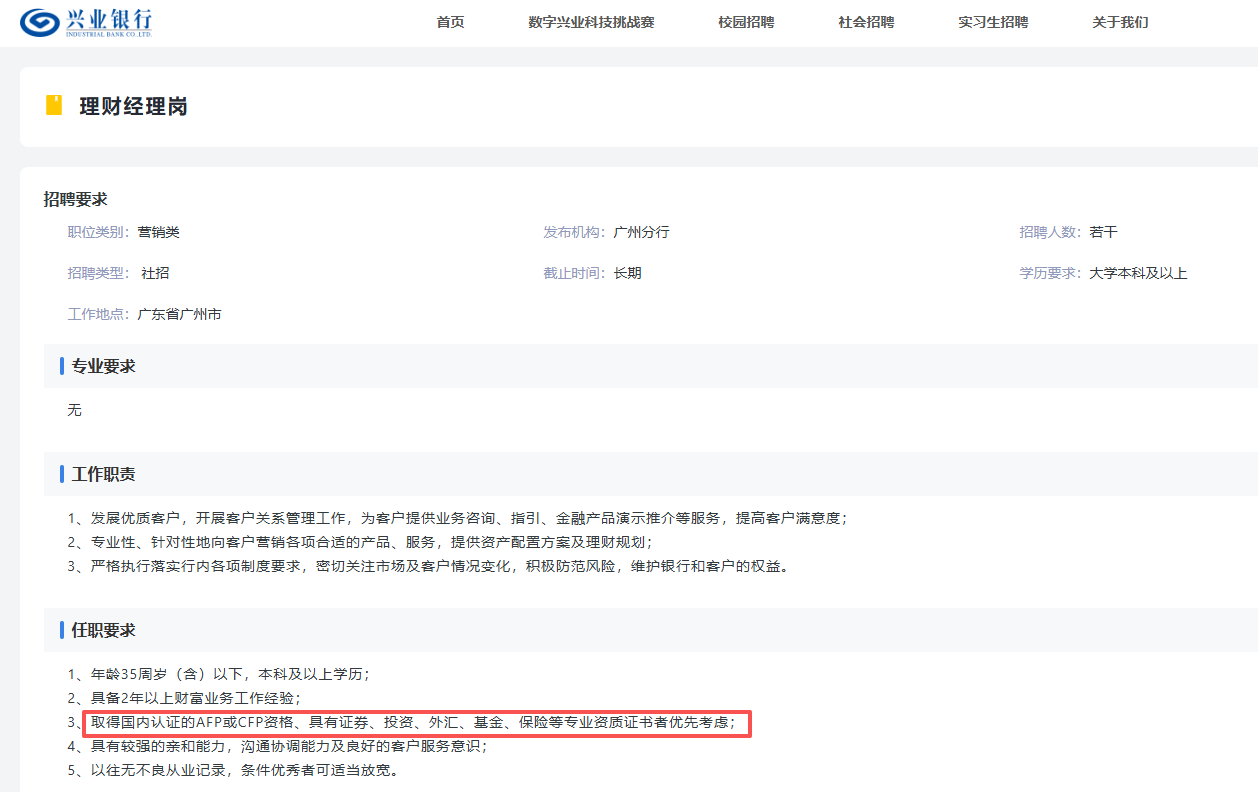Click the Industrial Bank logo
The height and width of the screenshot is (792, 1258).
(x=86, y=22)
